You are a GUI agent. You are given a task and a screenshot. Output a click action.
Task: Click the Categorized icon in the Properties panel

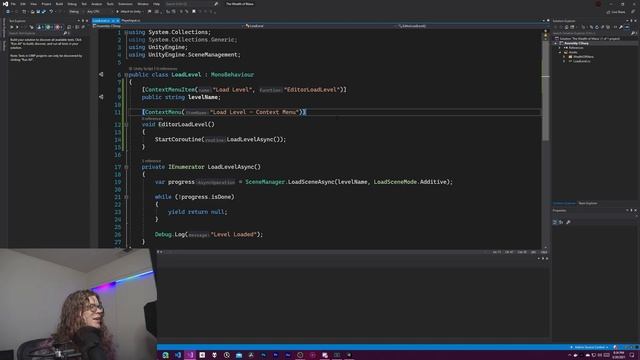coord(555,222)
